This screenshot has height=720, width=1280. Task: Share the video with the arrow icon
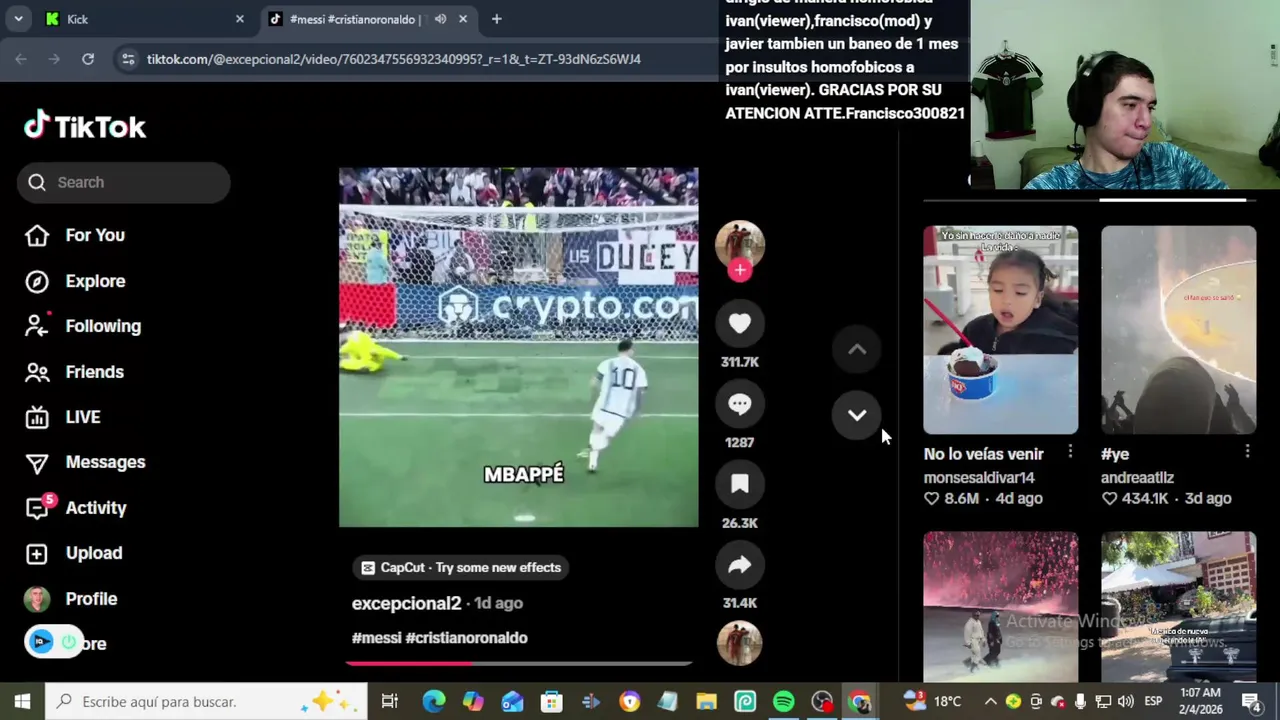740,565
